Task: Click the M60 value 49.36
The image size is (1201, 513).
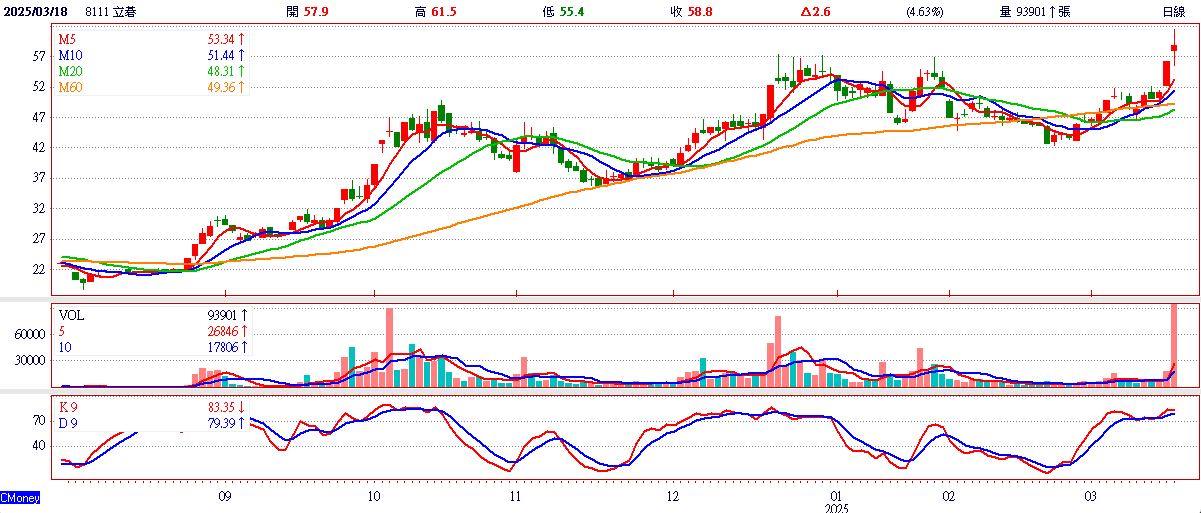Action: click(220, 87)
